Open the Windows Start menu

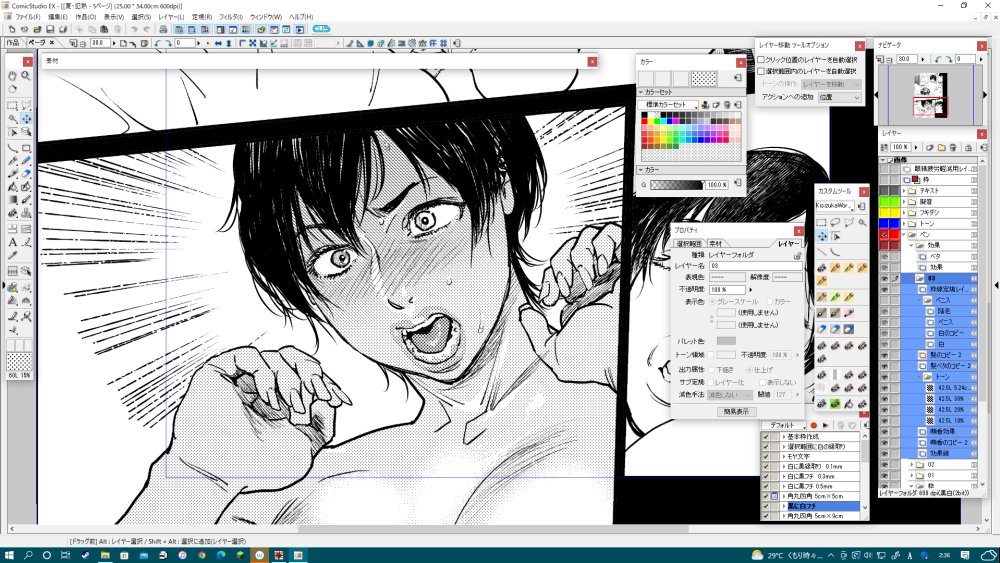[x=10, y=555]
